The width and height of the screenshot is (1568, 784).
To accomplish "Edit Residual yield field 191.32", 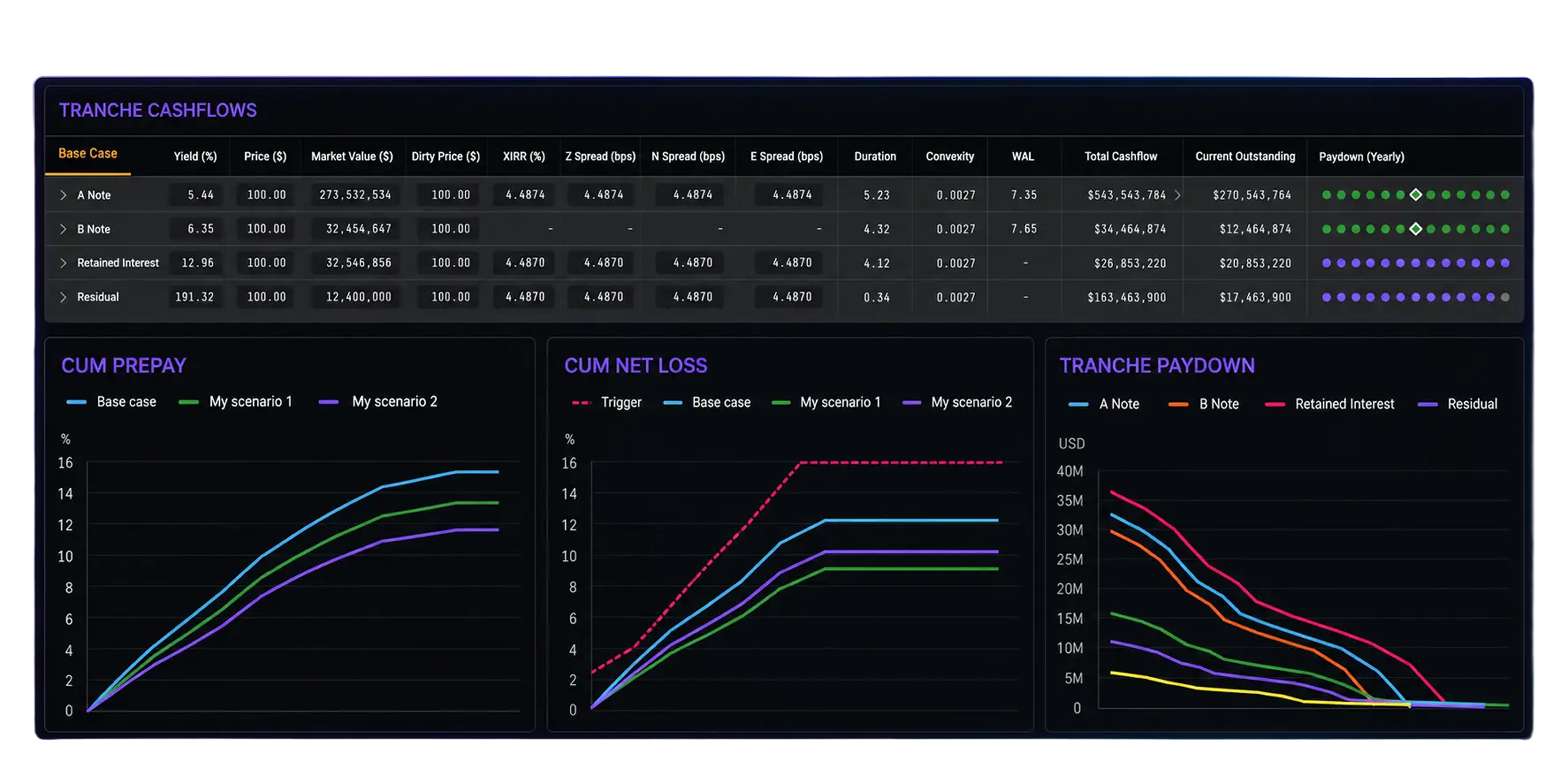I will (195, 297).
